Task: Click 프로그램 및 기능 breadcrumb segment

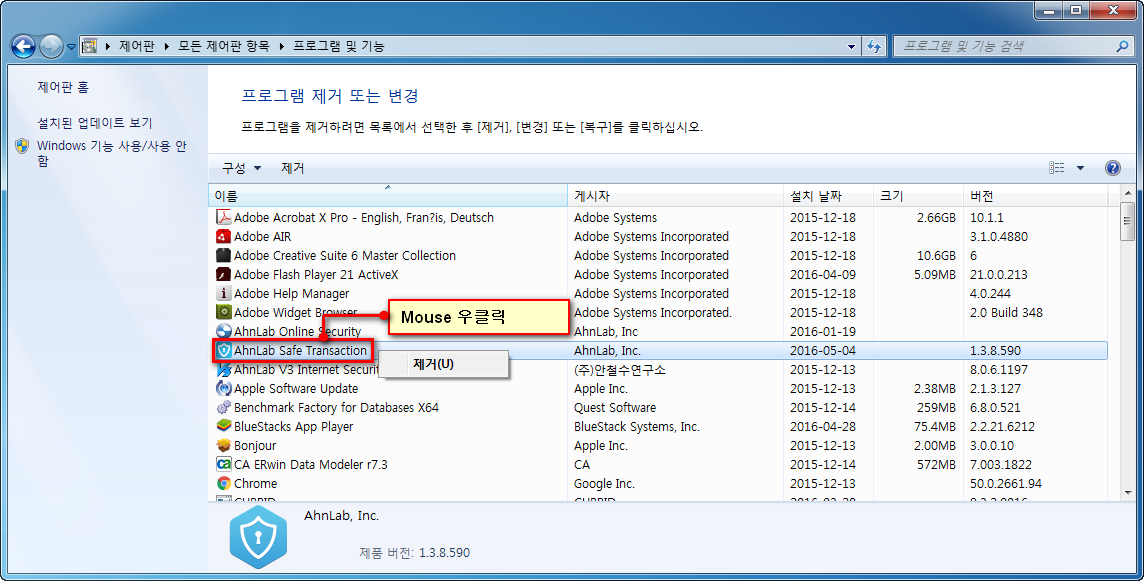Action: tap(339, 46)
